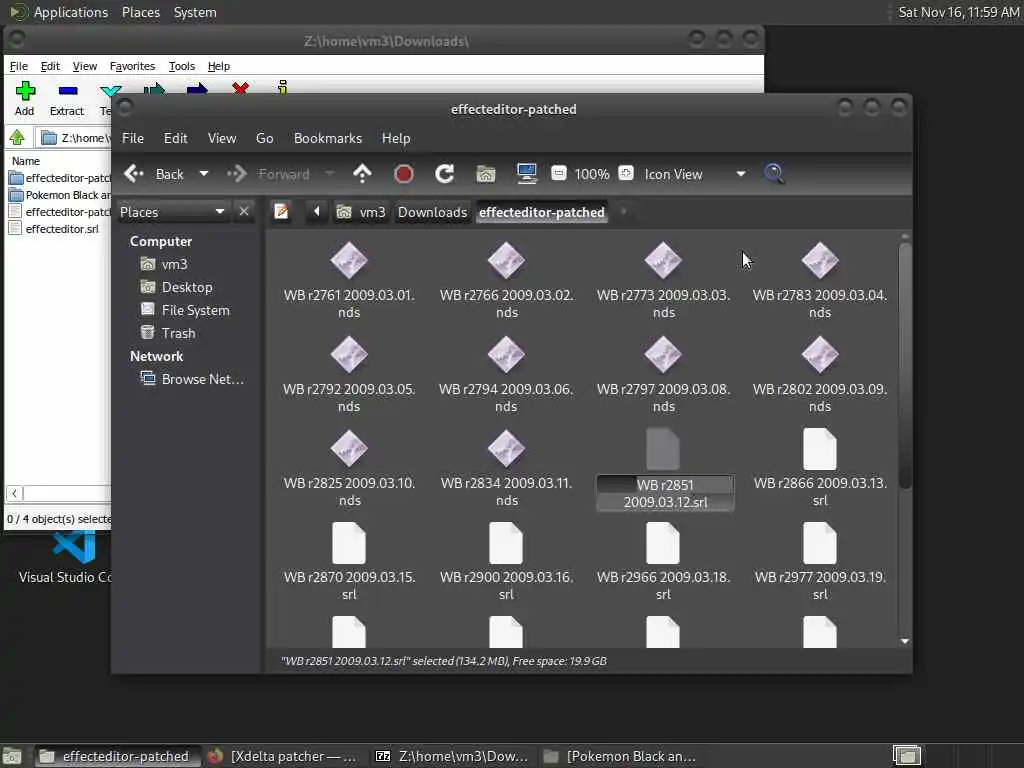This screenshot has width=1024, height=768.
Task: Go up to the parent folder
Action: [x=362, y=174]
